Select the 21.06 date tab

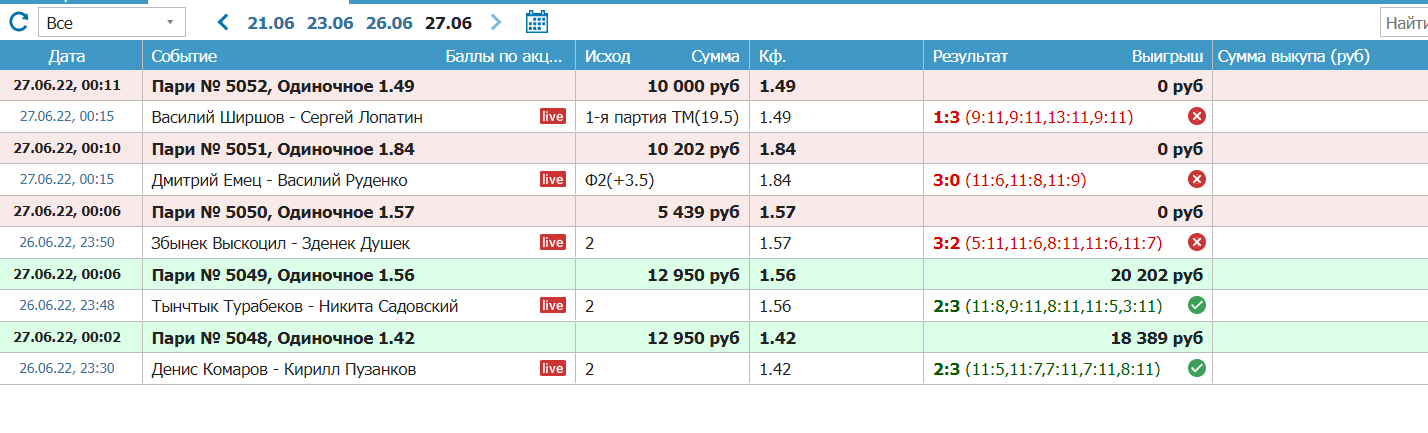tap(270, 23)
